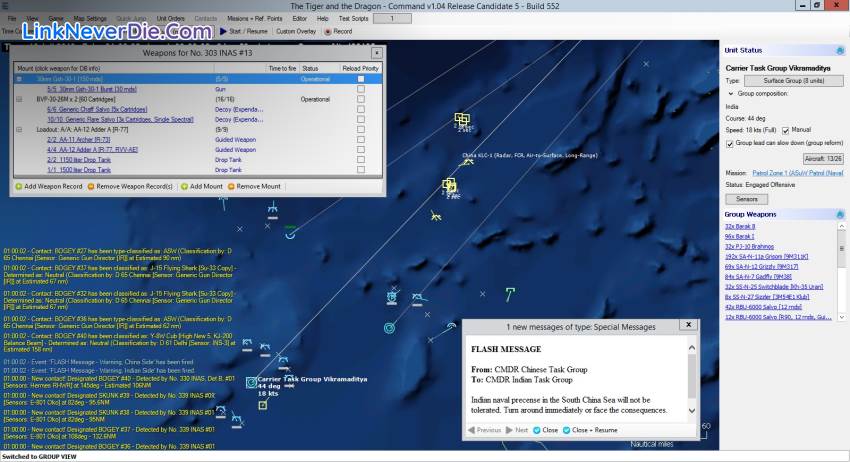Viewport: 850px width, 462px height.
Task: Click the Sensors button
Action: (x=746, y=200)
